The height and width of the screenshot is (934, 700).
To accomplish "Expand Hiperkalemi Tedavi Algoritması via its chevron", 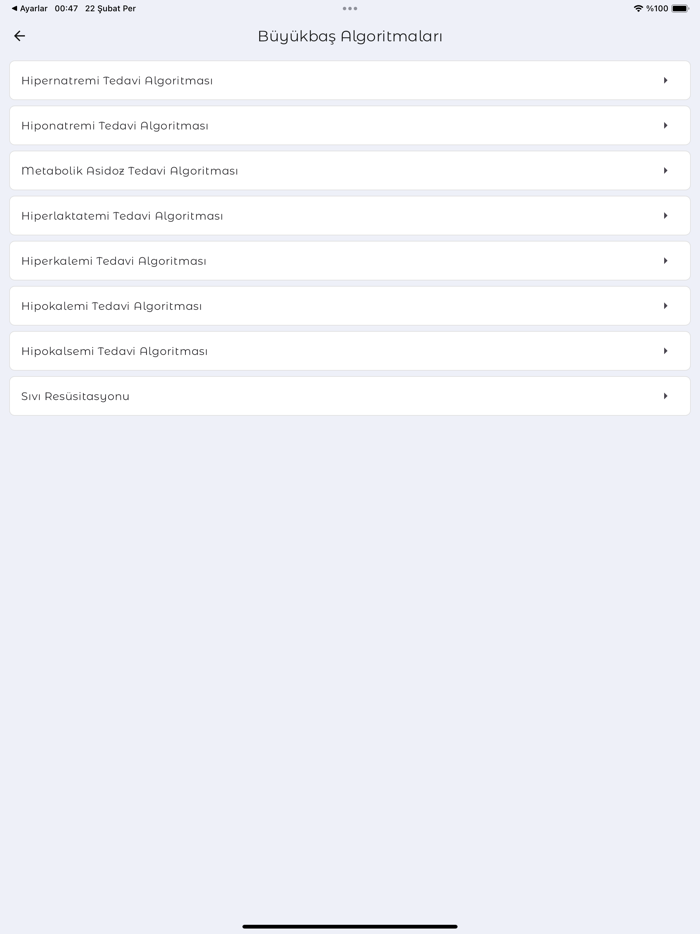I will (x=666, y=260).
